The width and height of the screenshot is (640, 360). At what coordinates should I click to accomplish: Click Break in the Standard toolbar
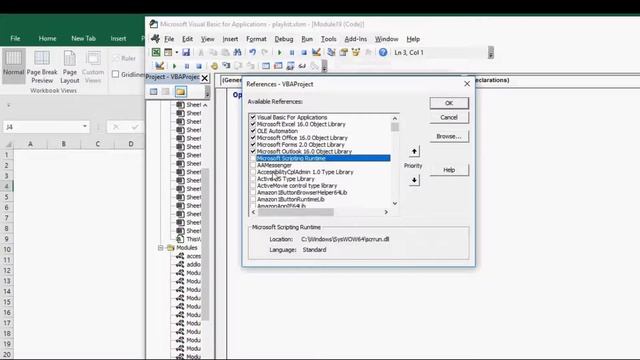point(292,52)
